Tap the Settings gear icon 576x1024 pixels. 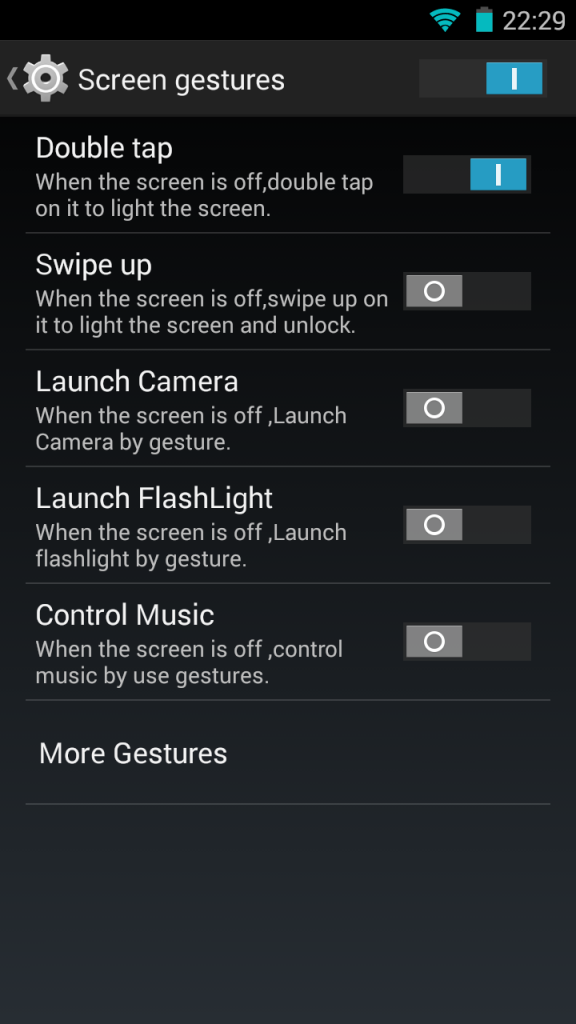pos(46,78)
